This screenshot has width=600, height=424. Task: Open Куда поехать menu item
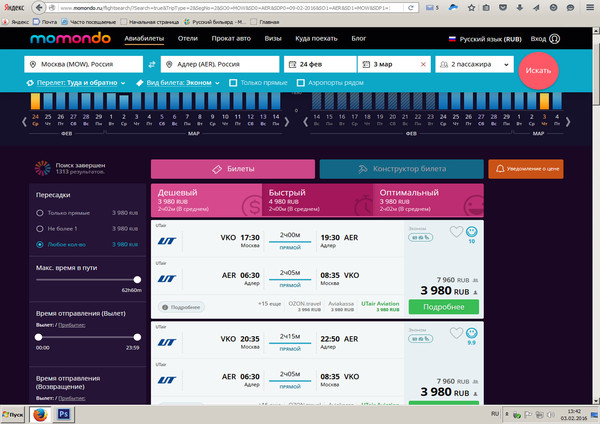tap(316, 39)
